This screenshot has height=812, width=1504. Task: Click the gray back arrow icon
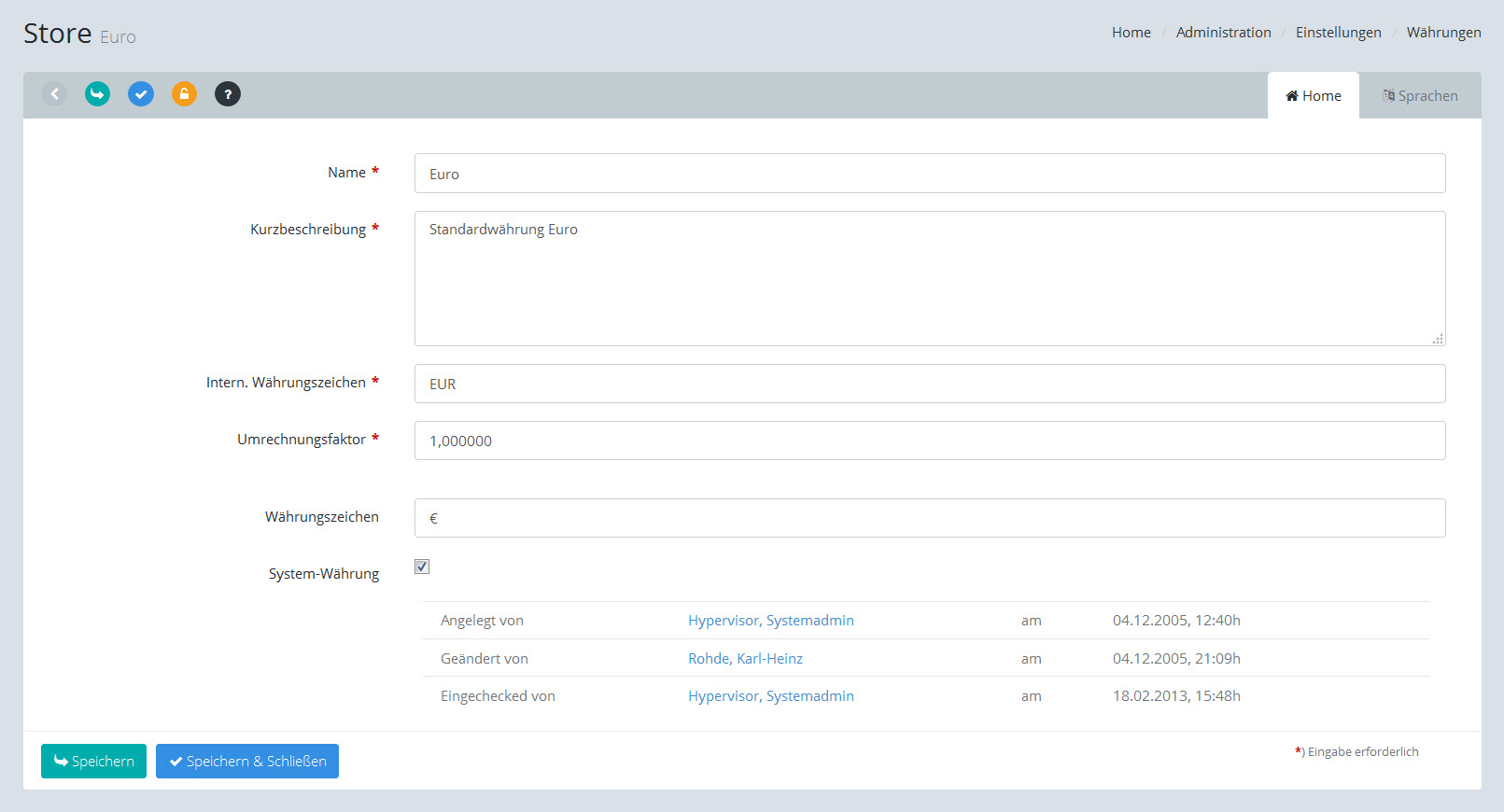[x=54, y=94]
